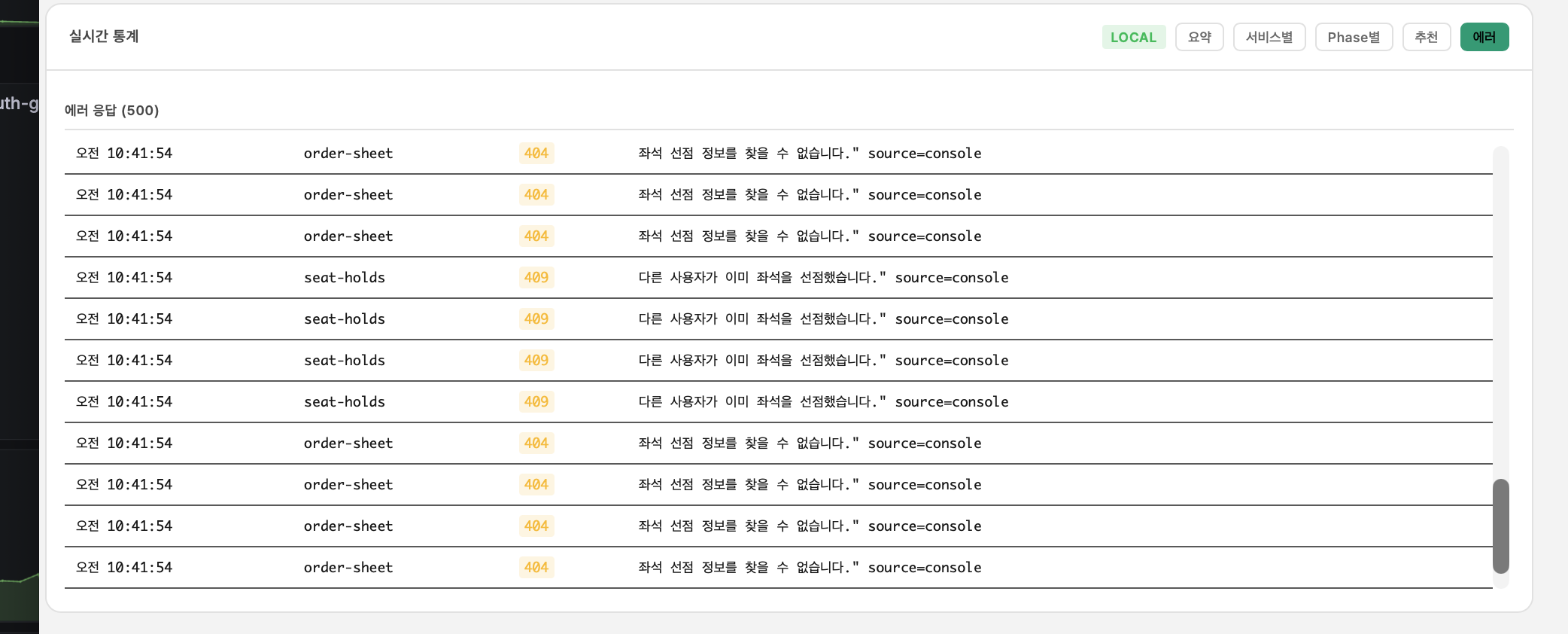Screen dimensions: 1568x634
Task: Show the 추천 tab
Action: 1427,37
